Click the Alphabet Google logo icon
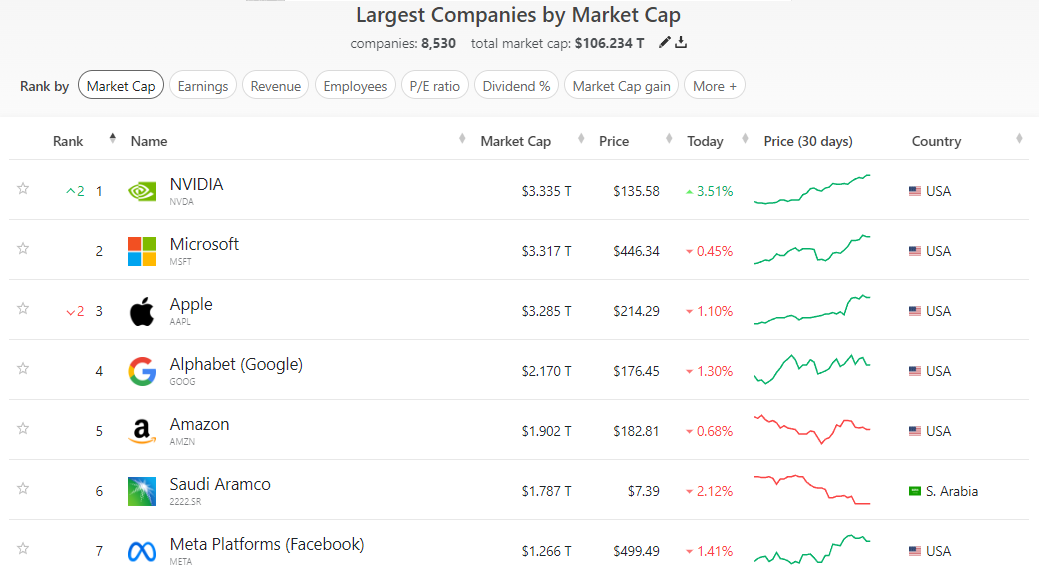This screenshot has width=1039, height=574. (x=142, y=371)
